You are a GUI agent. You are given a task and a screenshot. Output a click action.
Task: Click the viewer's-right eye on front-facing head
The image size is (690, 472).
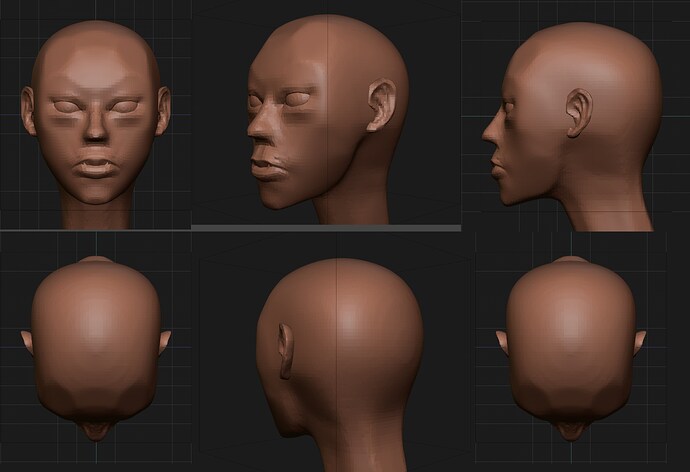coord(125,106)
